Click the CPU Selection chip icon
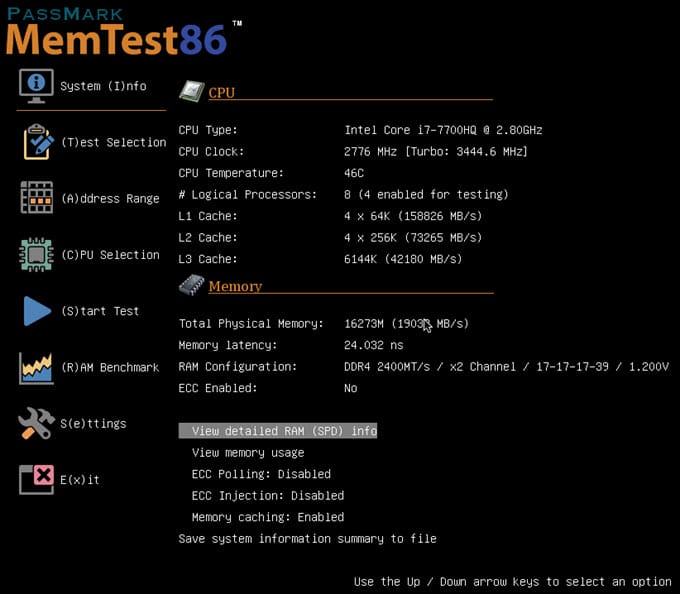This screenshot has height=594, width=680. tap(36, 255)
